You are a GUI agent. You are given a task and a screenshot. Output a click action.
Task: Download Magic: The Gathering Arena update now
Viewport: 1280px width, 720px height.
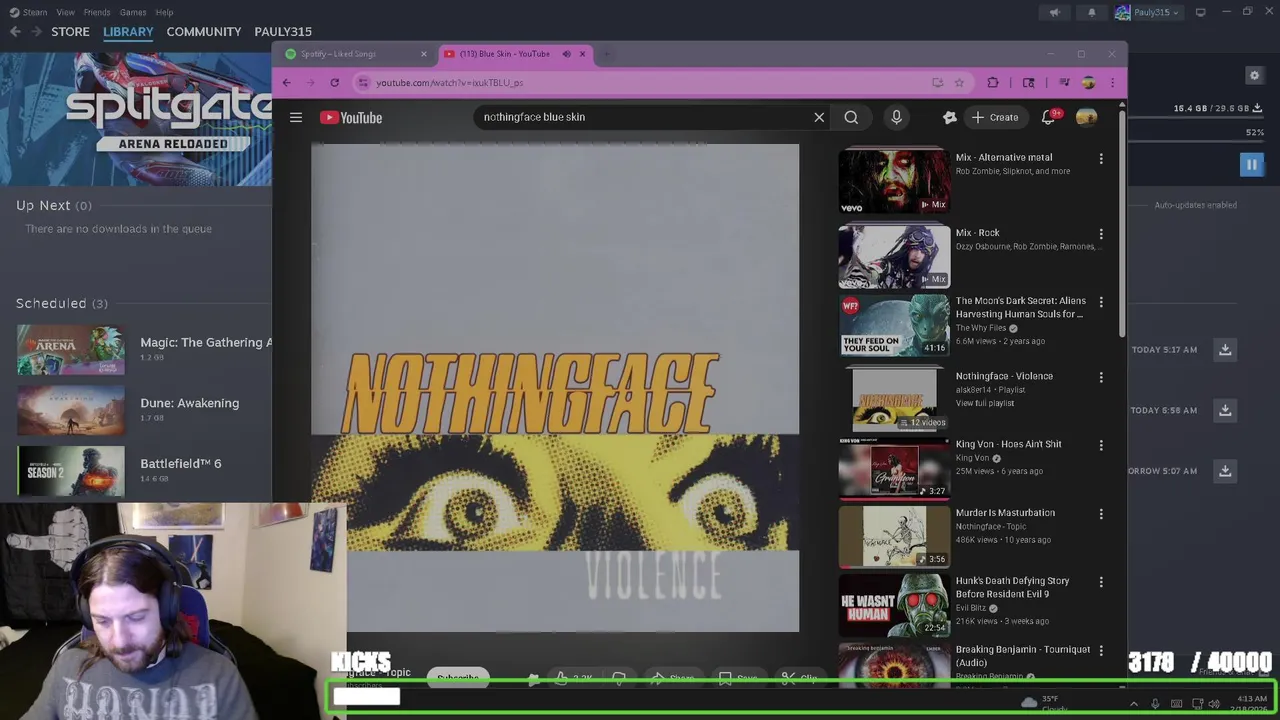point(1225,349)
